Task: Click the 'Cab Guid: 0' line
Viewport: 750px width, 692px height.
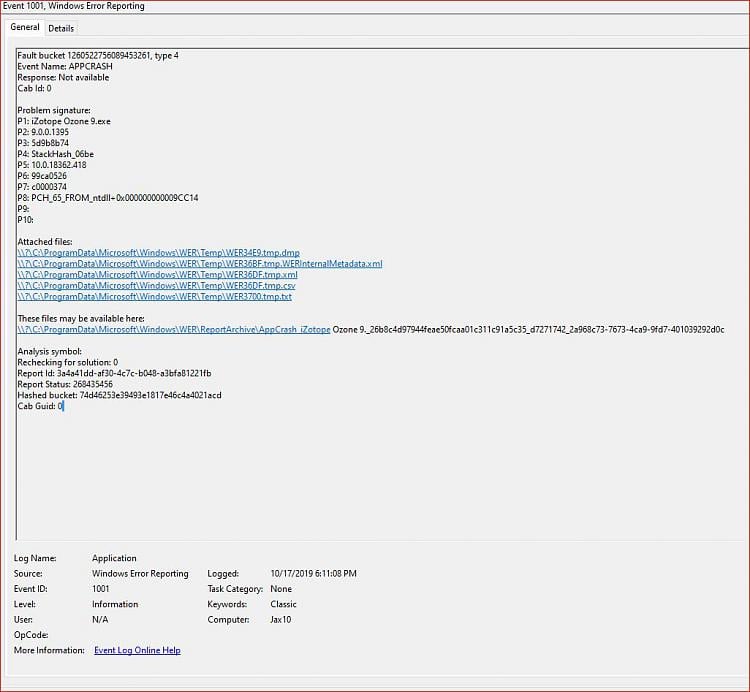Action: point(40,406)
